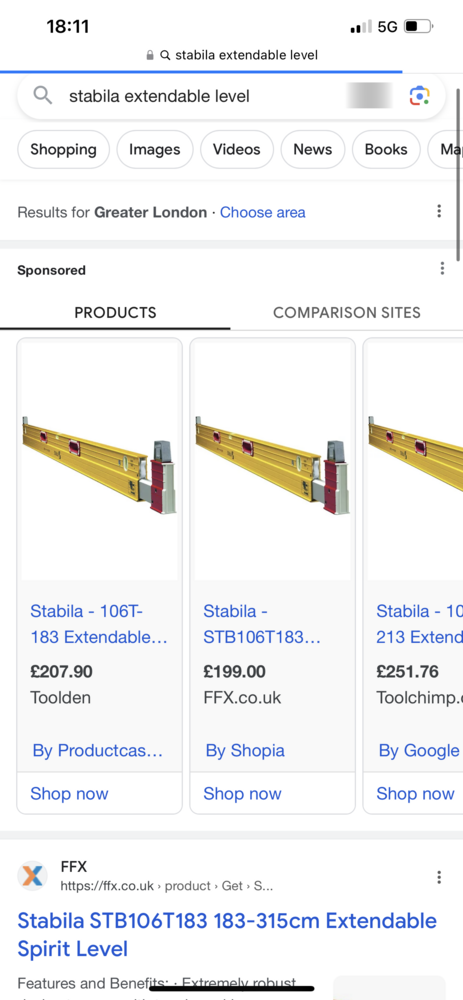Tap the FFX site favicon
This screenshot has width=463, height=1000.
[32, 876]
